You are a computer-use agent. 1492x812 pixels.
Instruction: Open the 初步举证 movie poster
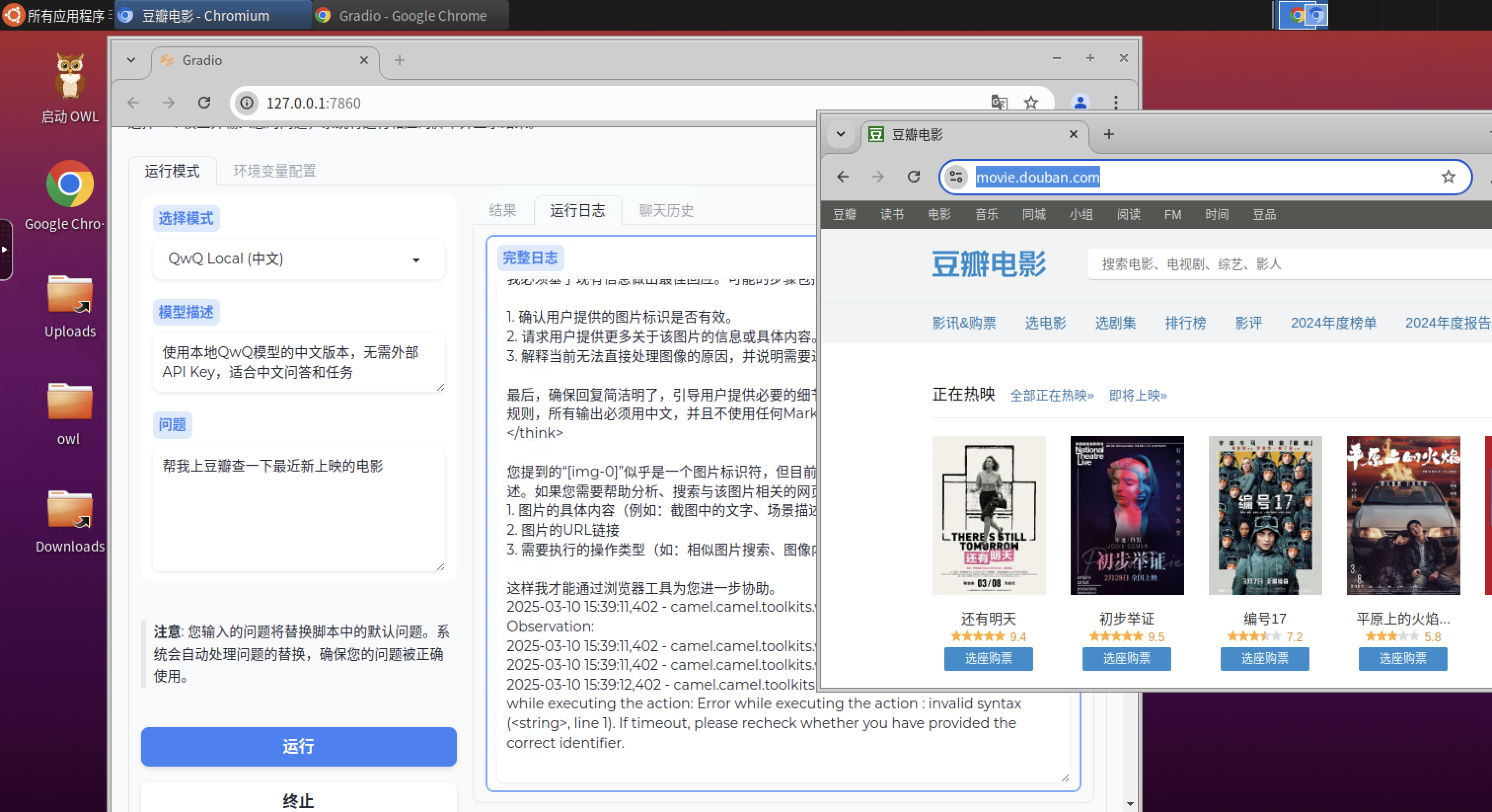point(1127,515)
